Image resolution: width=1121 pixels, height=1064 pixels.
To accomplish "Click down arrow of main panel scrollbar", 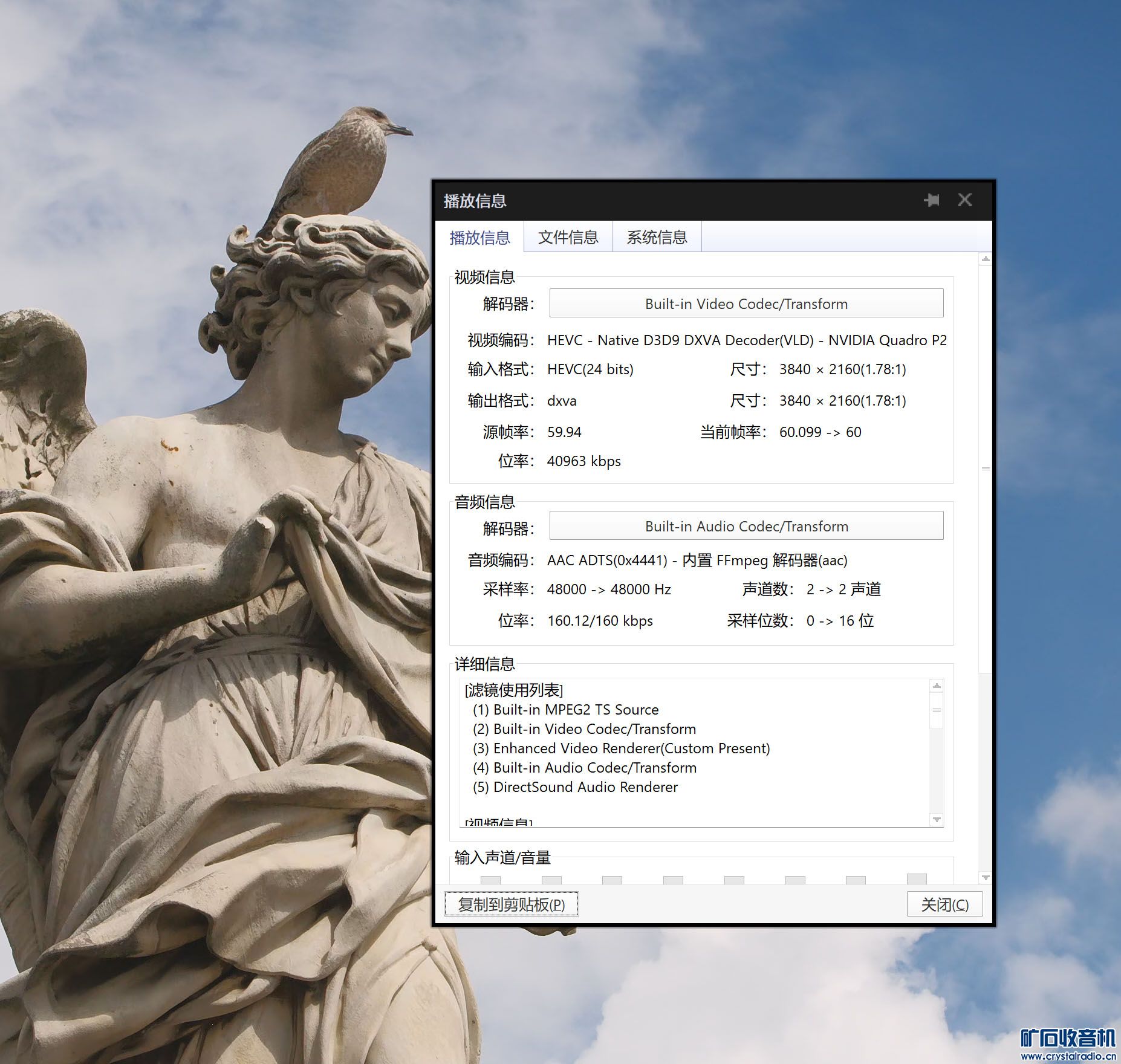I will [986, 877].
